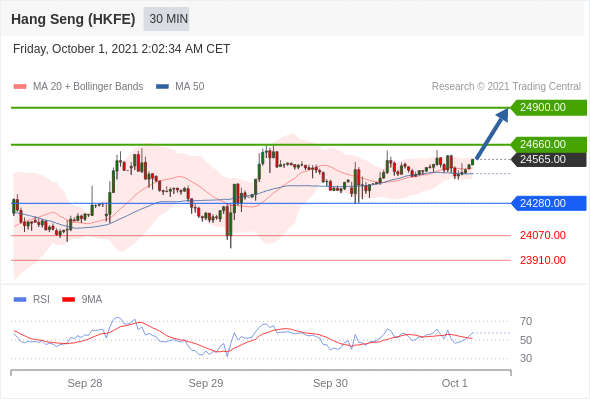This screenshot has height=400, width=590.
Task: Click the 24070.00 red support label
Action: [x=543, y=236]
